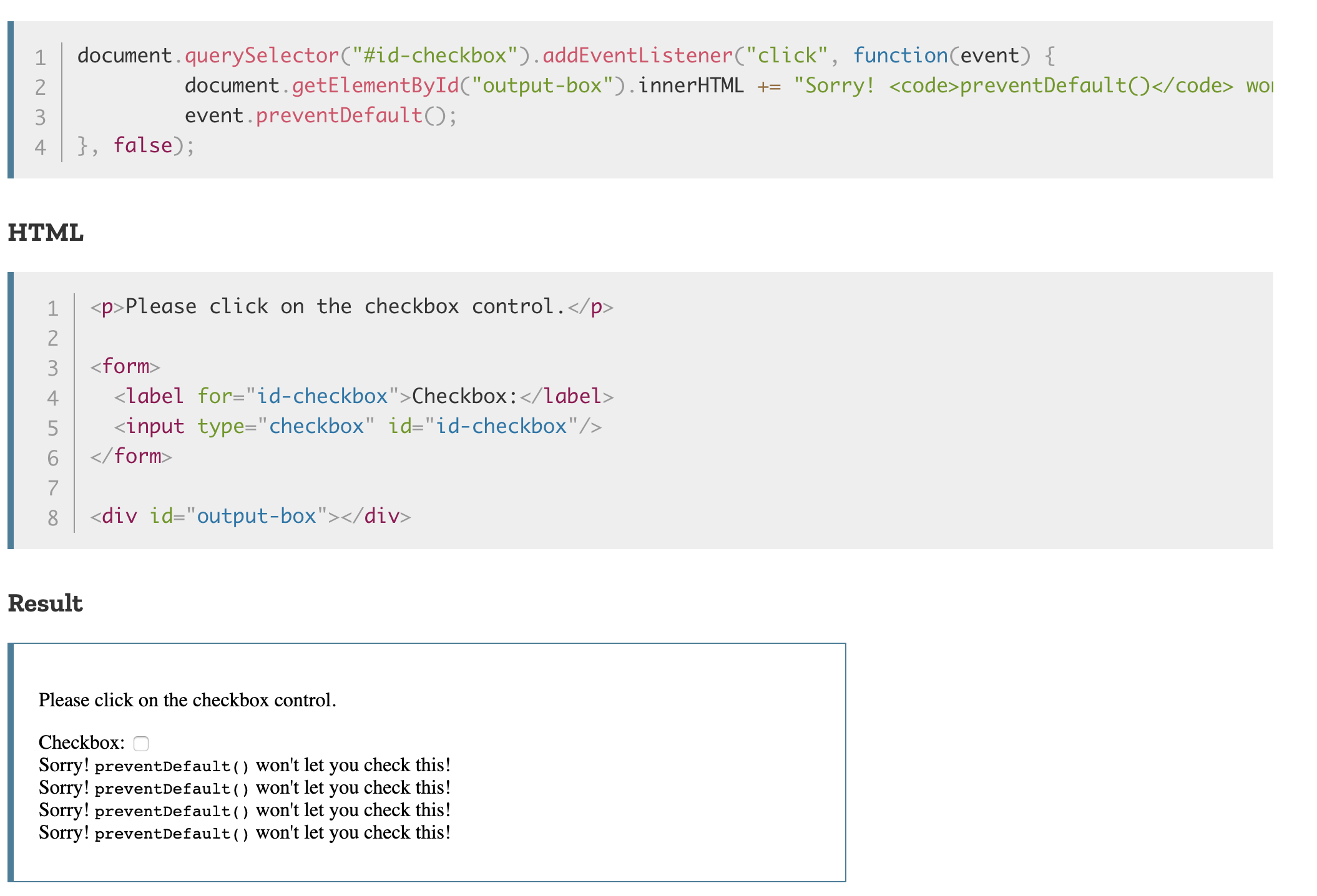Click addEventListener in the JavaScript code

pyautogui.click(x=637, y=56)
